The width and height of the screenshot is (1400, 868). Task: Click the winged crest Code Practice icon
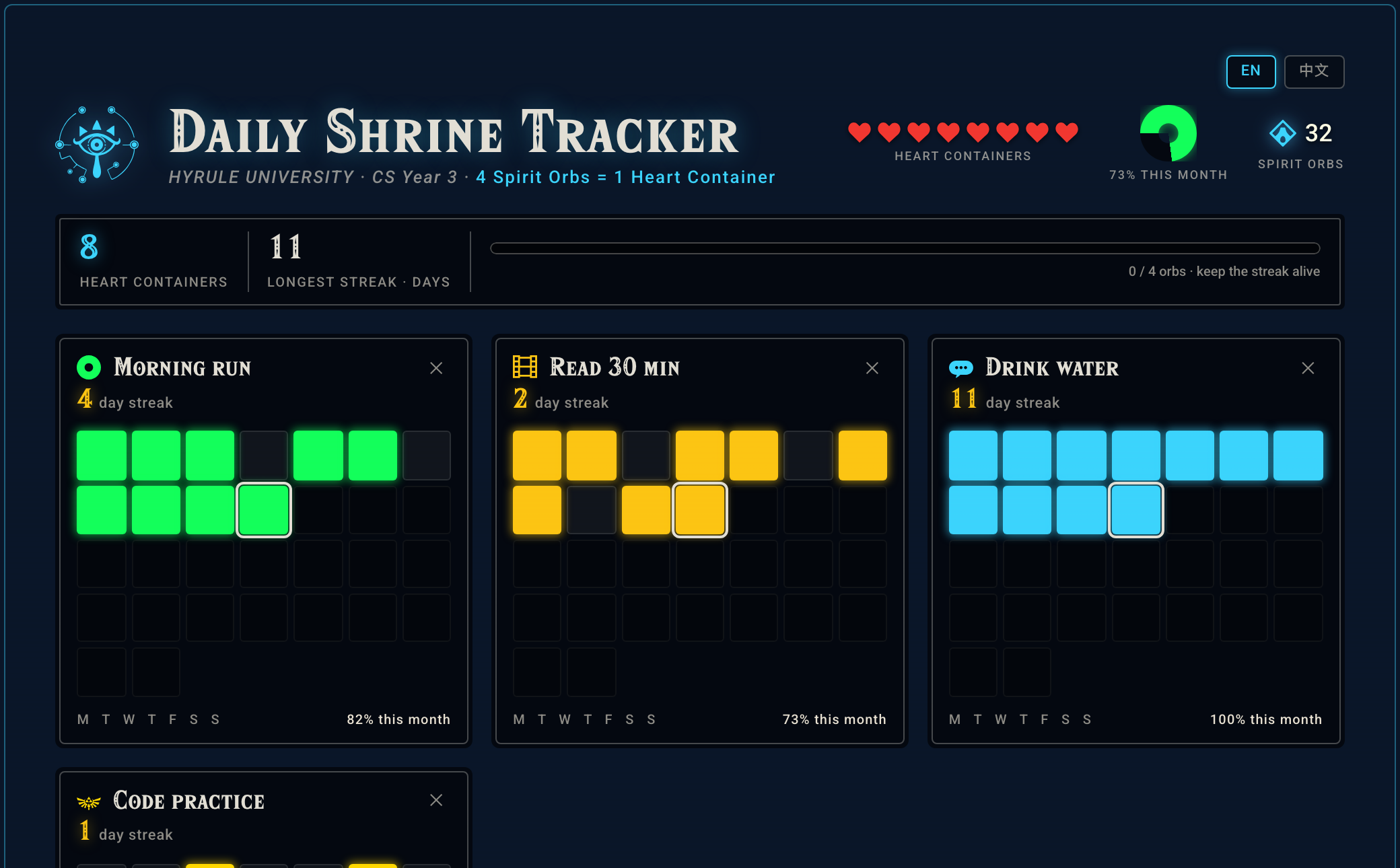click(89, 802)
